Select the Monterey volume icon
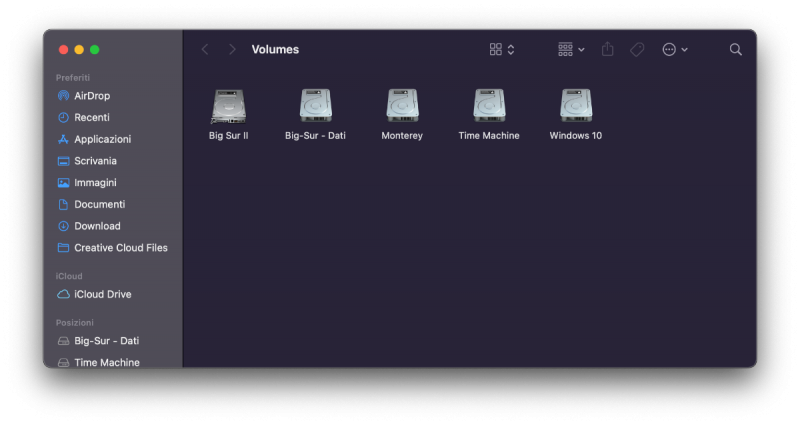The width and height of the screenshot is (800, 425). click(402, 106)
